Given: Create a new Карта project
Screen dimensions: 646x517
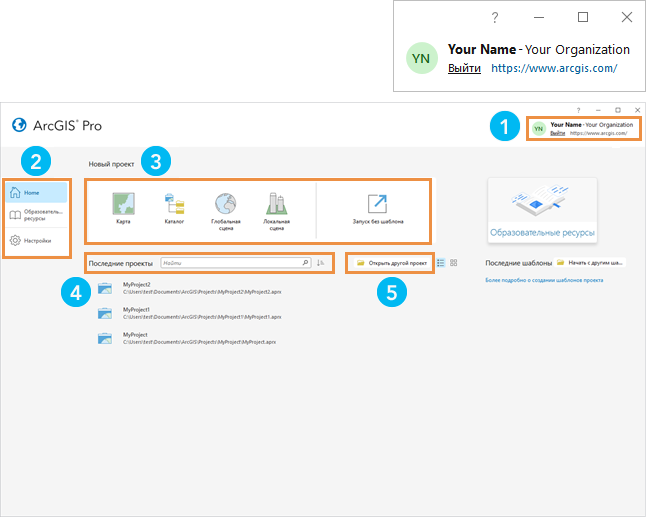Looking at the screenshot, I should click(x=124, y=208).
